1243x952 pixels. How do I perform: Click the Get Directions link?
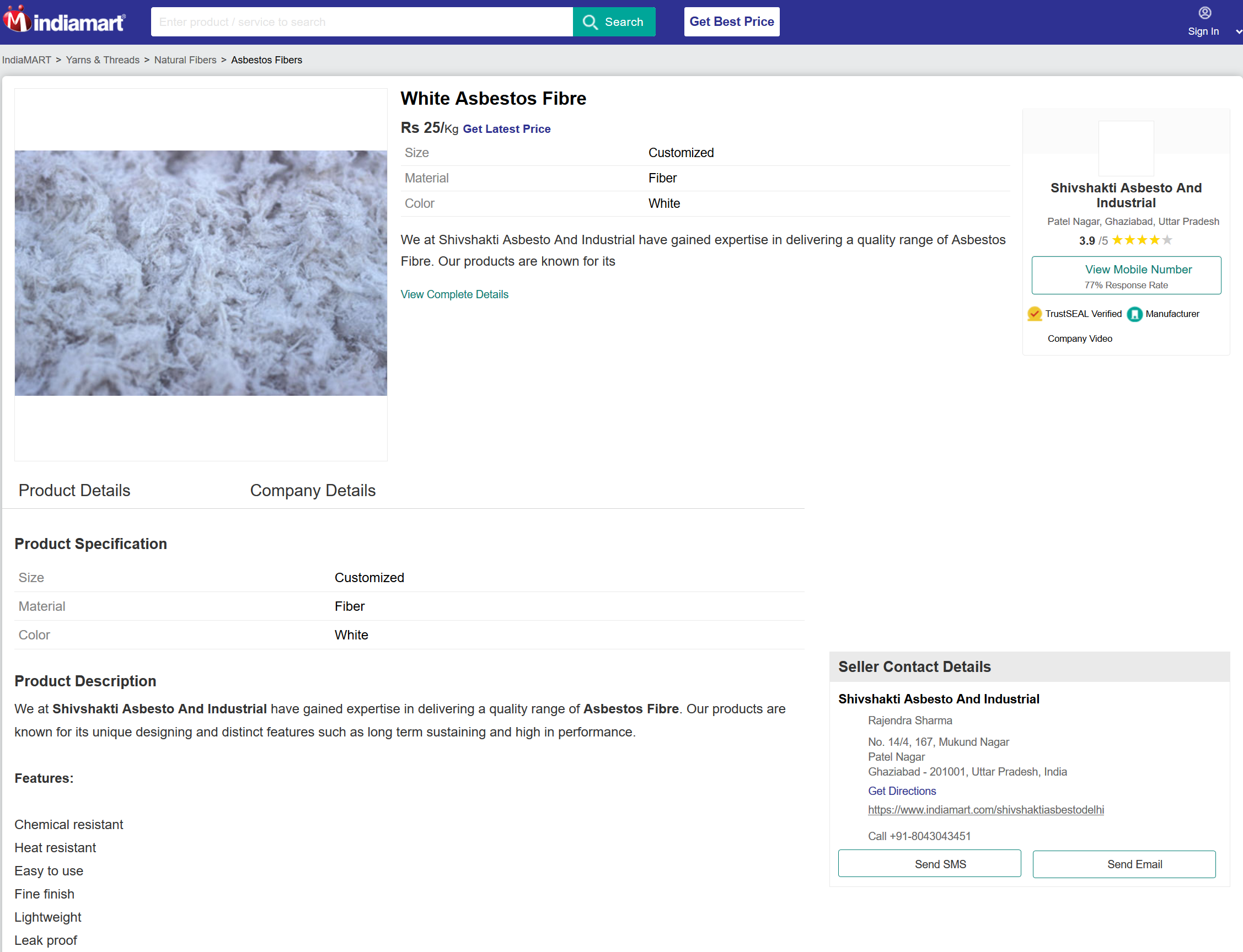point(902,791)
